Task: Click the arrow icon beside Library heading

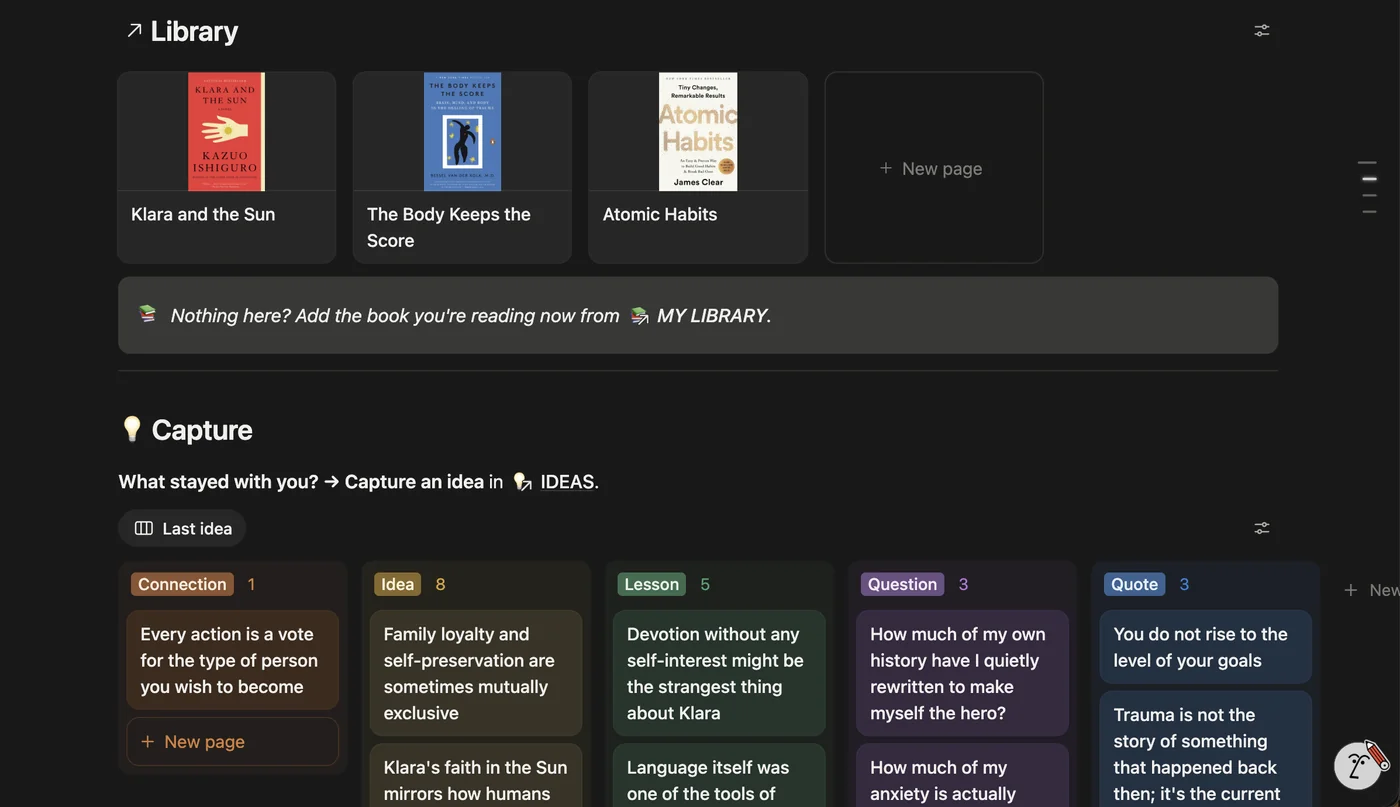Action: click(x=134, y=31)
